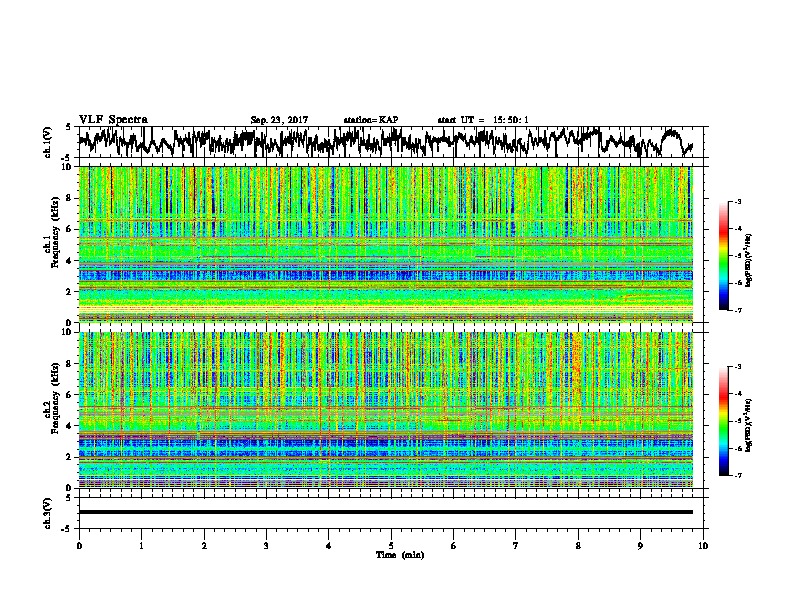Click the "5" voltage tick of ch.3(V) panel
The image size is (792, 612).
point(68,498)
